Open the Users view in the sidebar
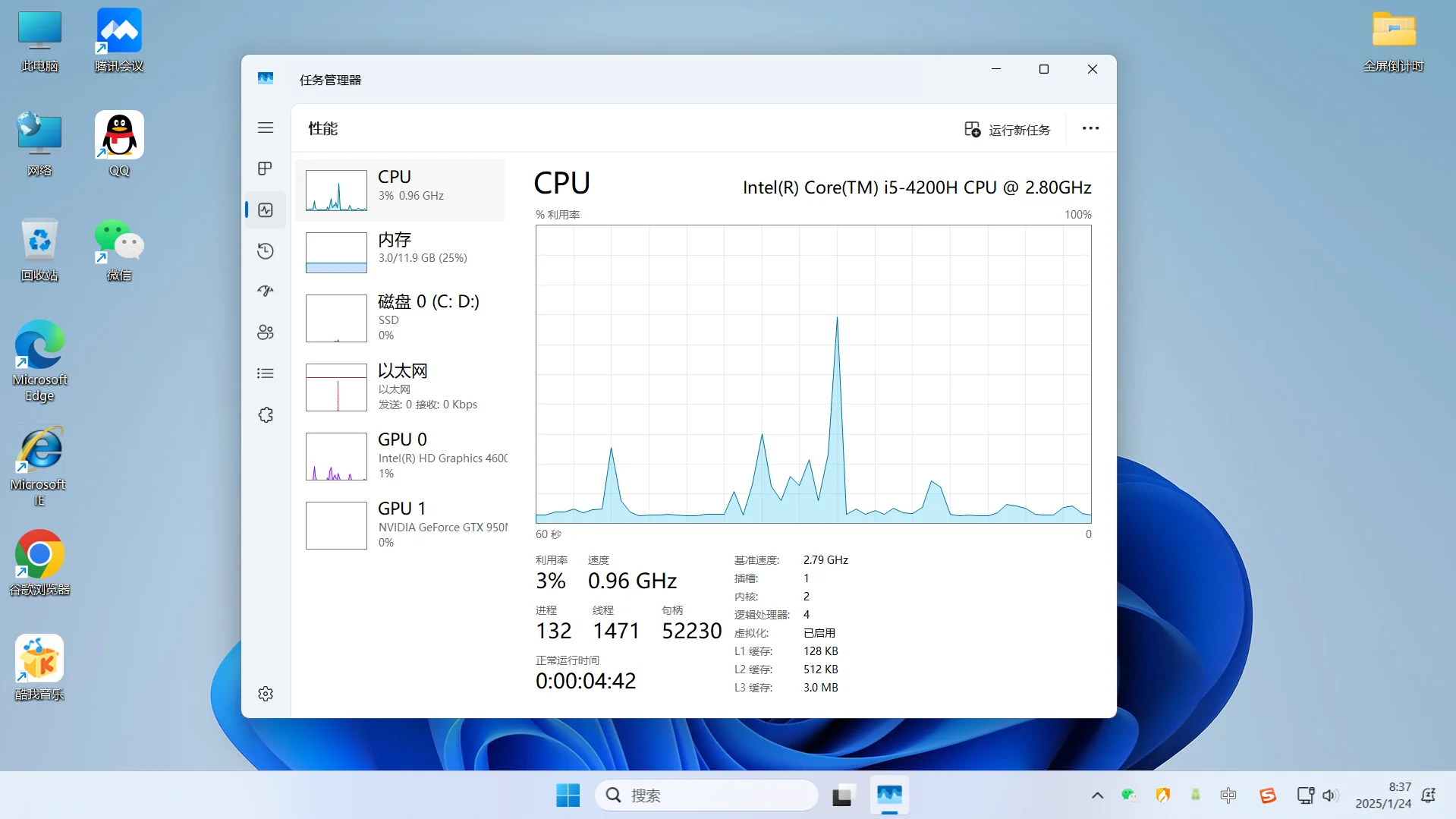 [x=265, y=332]
